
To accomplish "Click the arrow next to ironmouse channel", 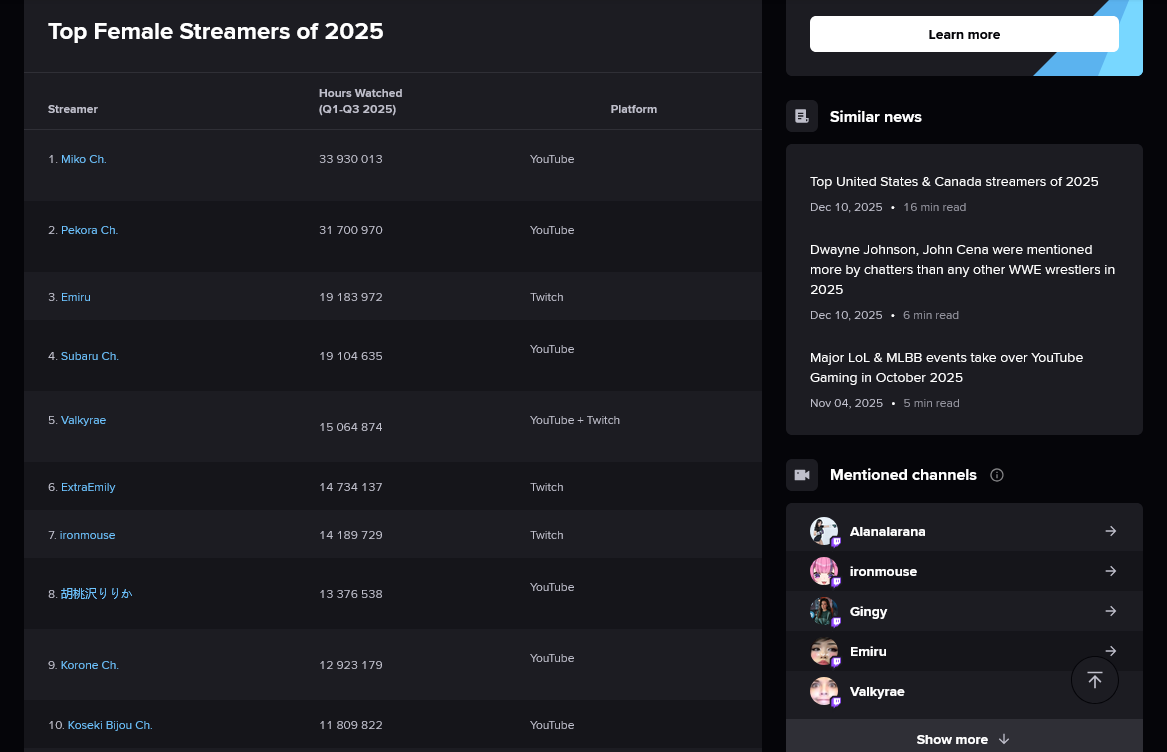I will click(1110, 571).
